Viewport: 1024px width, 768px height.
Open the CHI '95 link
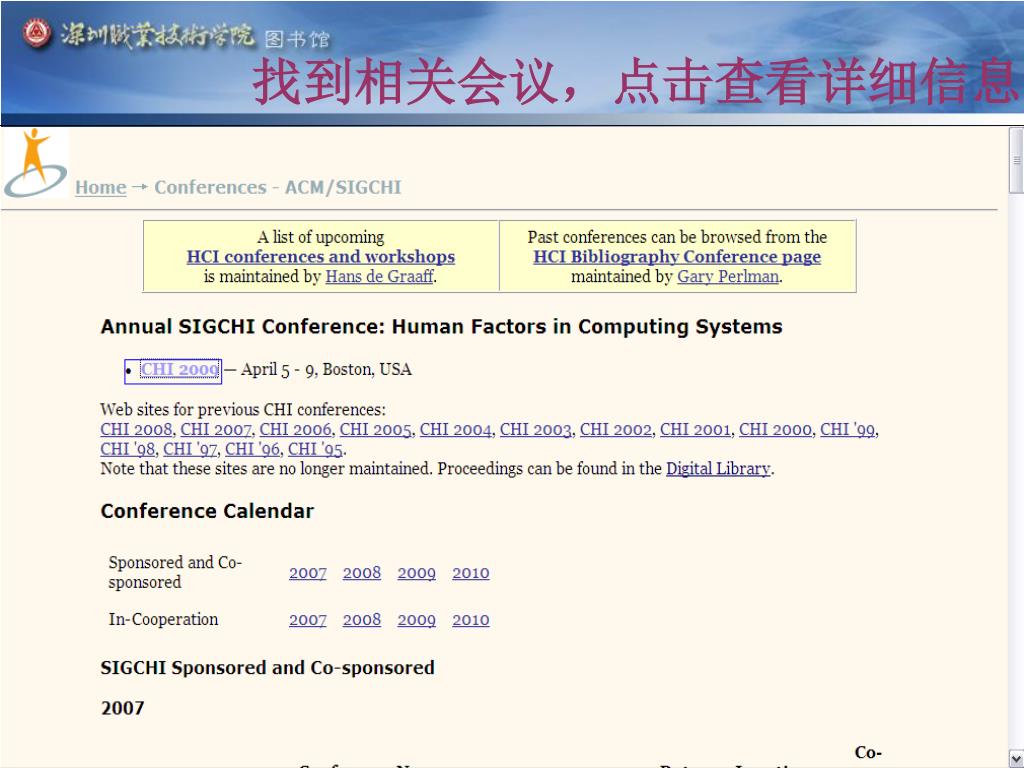pos(315,449)
